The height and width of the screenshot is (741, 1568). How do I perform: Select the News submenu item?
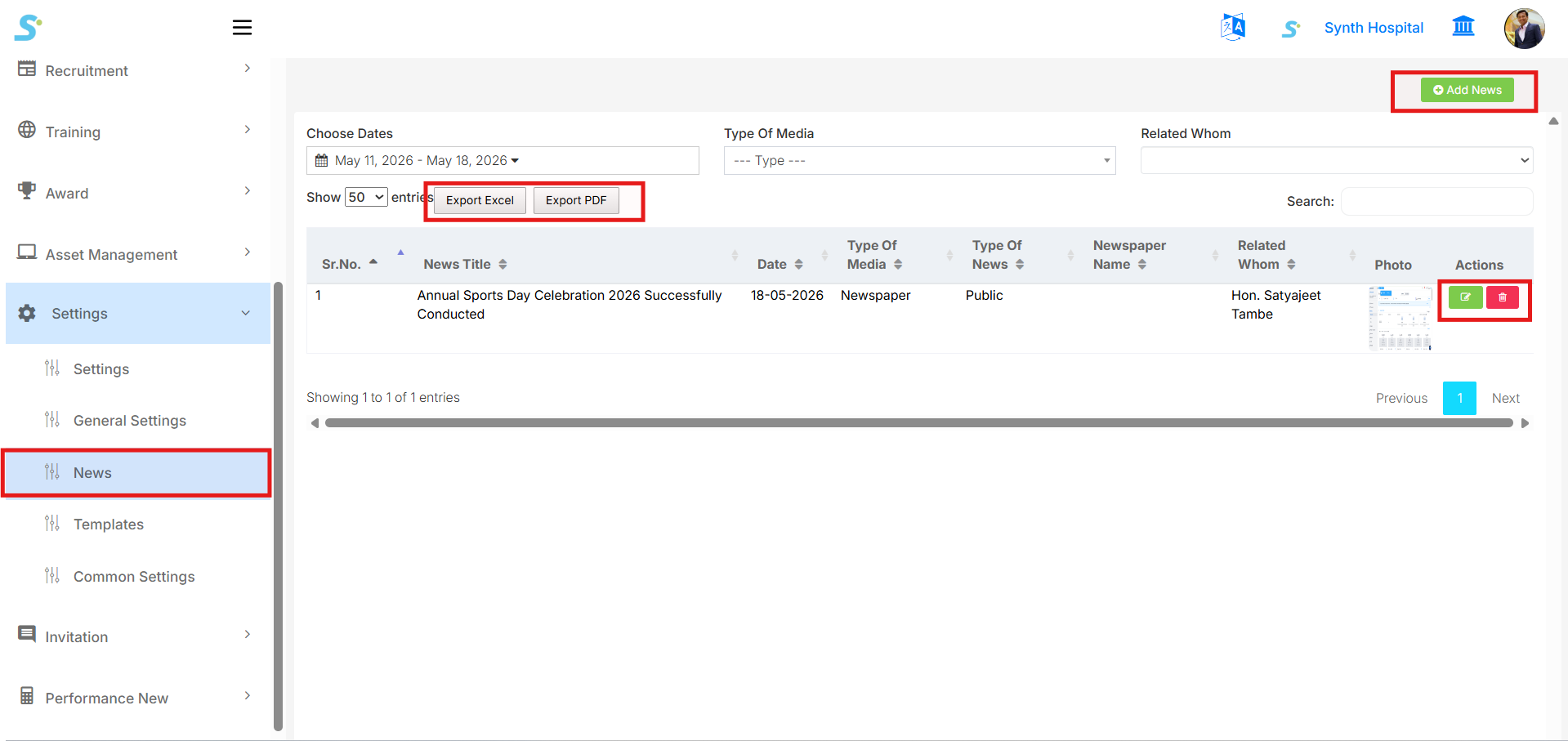(138, 473)
